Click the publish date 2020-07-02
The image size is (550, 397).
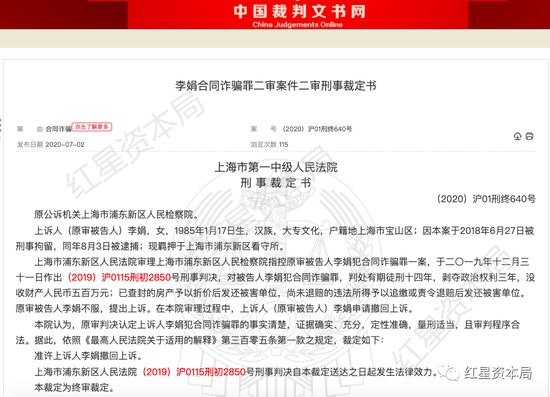(x=65, y=144)
